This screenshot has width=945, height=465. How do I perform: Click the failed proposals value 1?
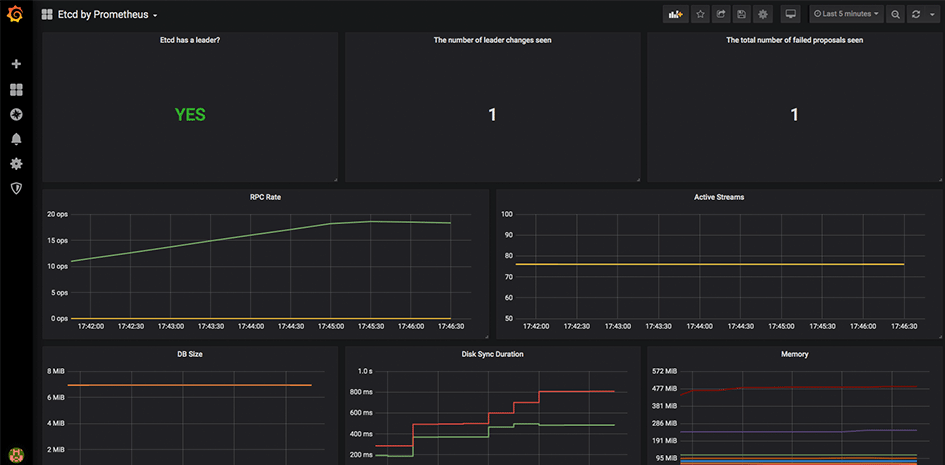[x=794, y=114]
